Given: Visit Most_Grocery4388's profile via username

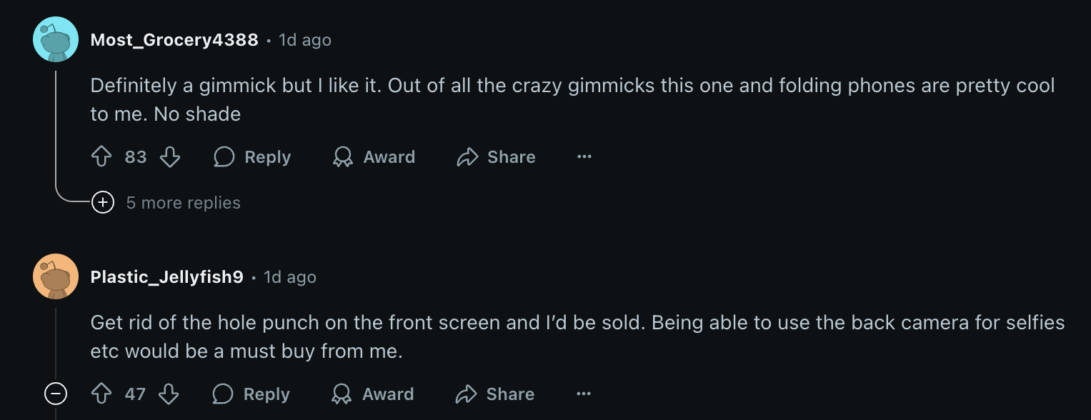Looking at the screenshot, I should pos(174,40).
